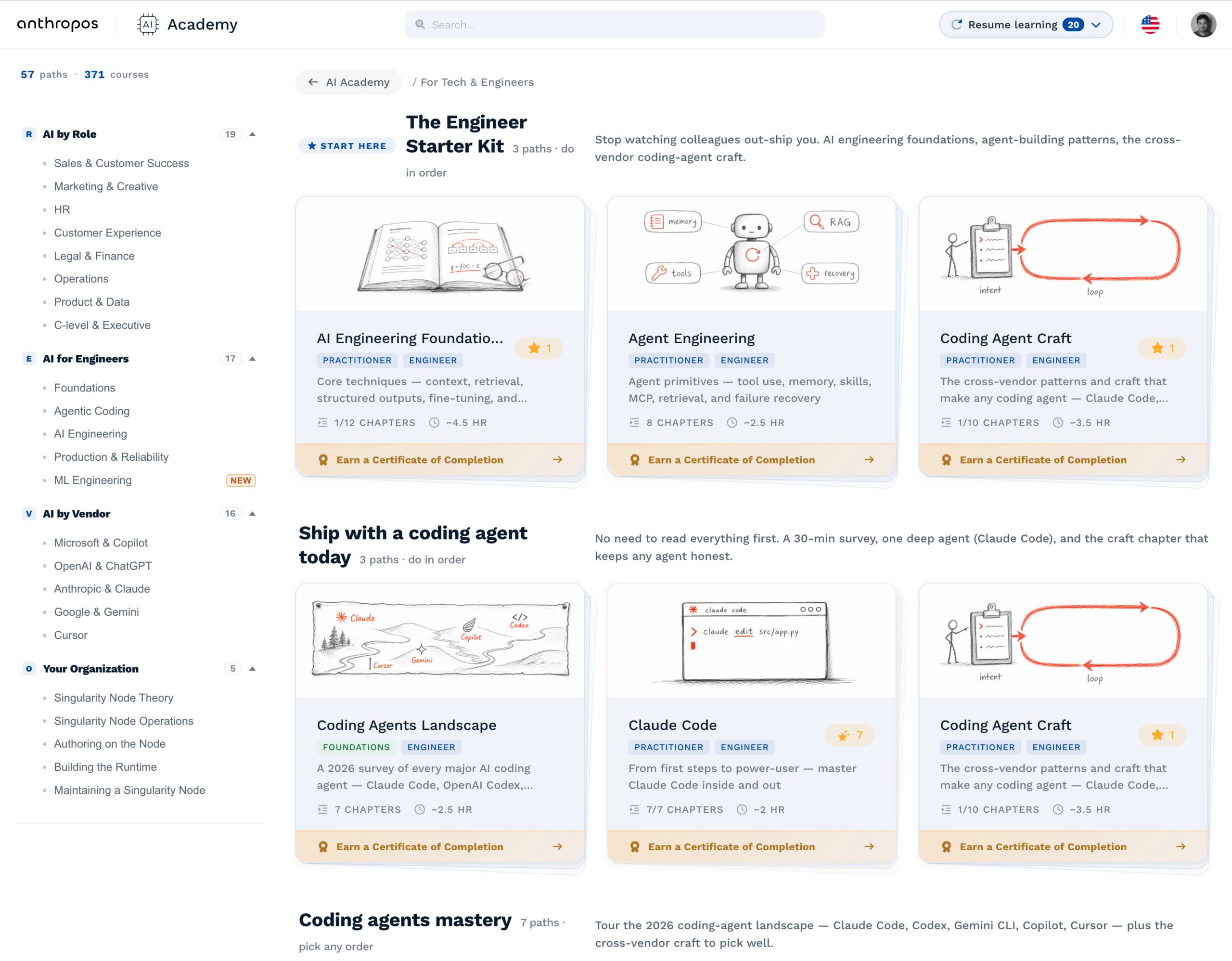
Task: Click the star 7 rating on Claude Code
Action: [849, 735]
